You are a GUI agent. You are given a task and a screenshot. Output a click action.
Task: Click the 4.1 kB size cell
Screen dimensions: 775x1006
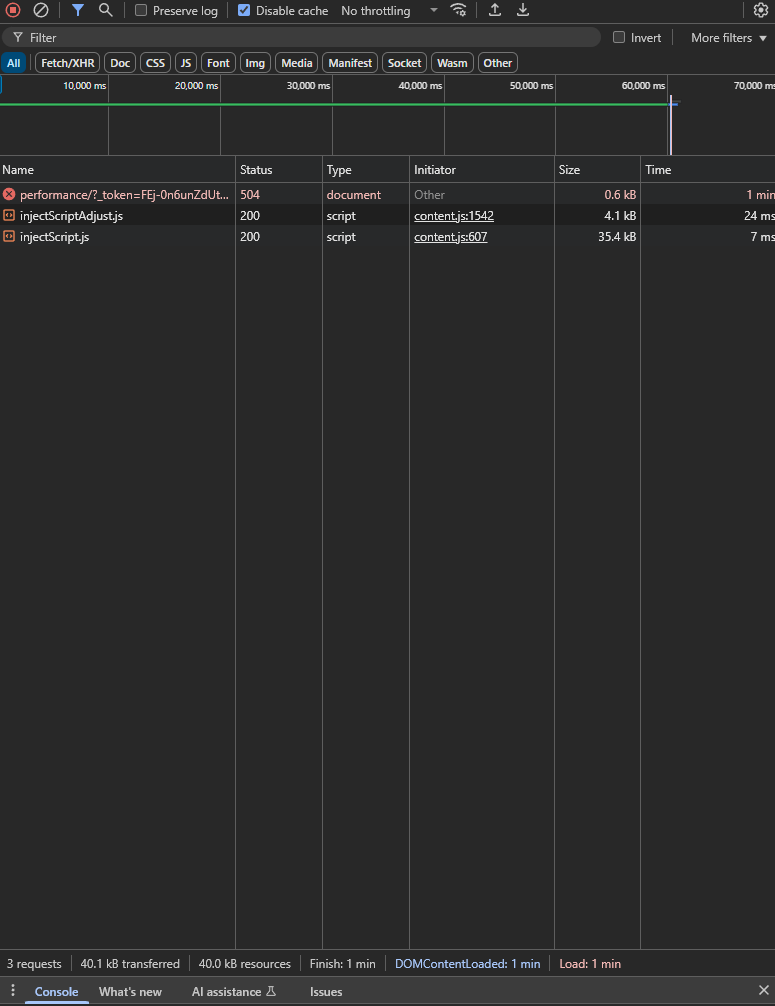(x=597, y=216)
